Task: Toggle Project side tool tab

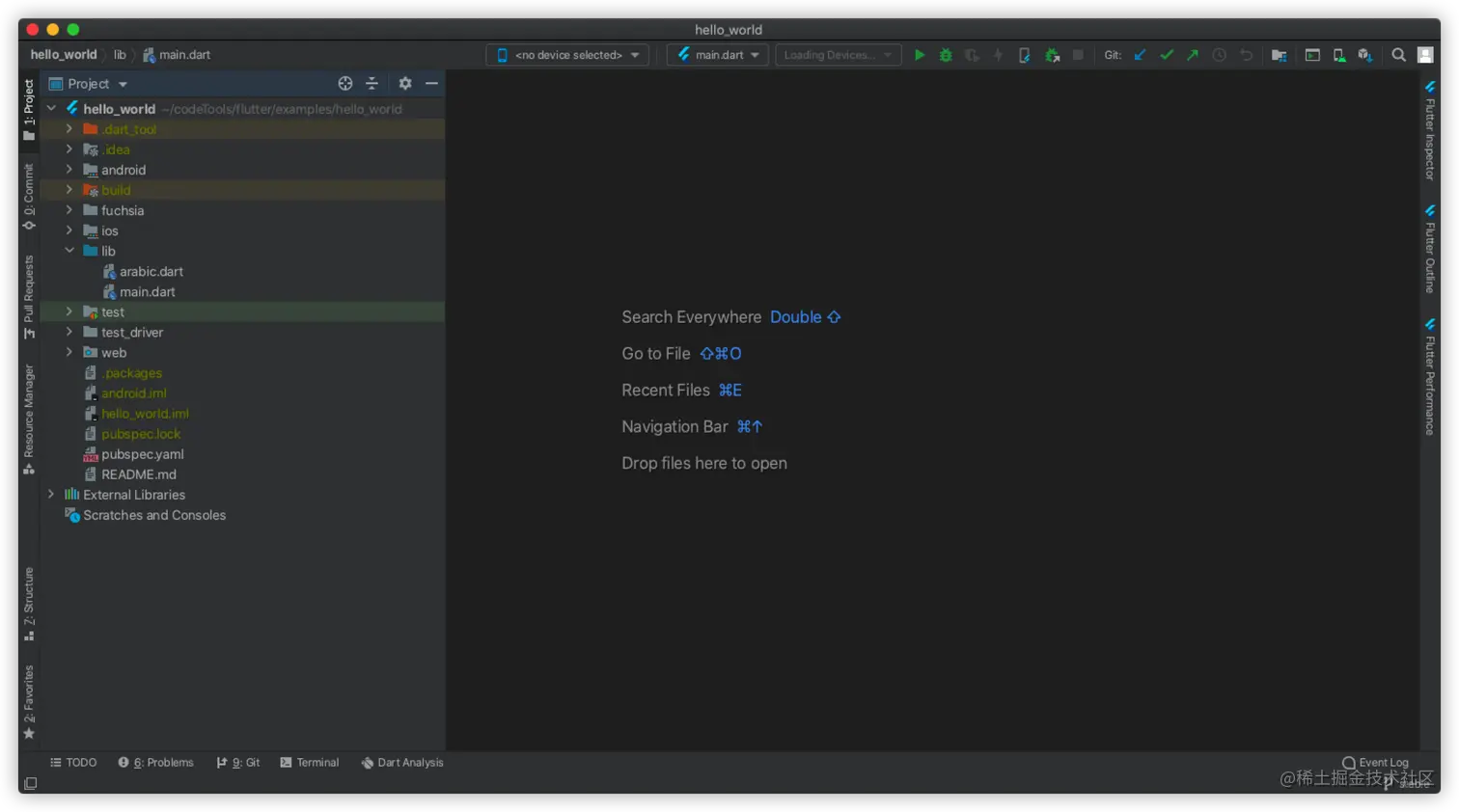Action: pyautogui.click(x=29, y=110)
